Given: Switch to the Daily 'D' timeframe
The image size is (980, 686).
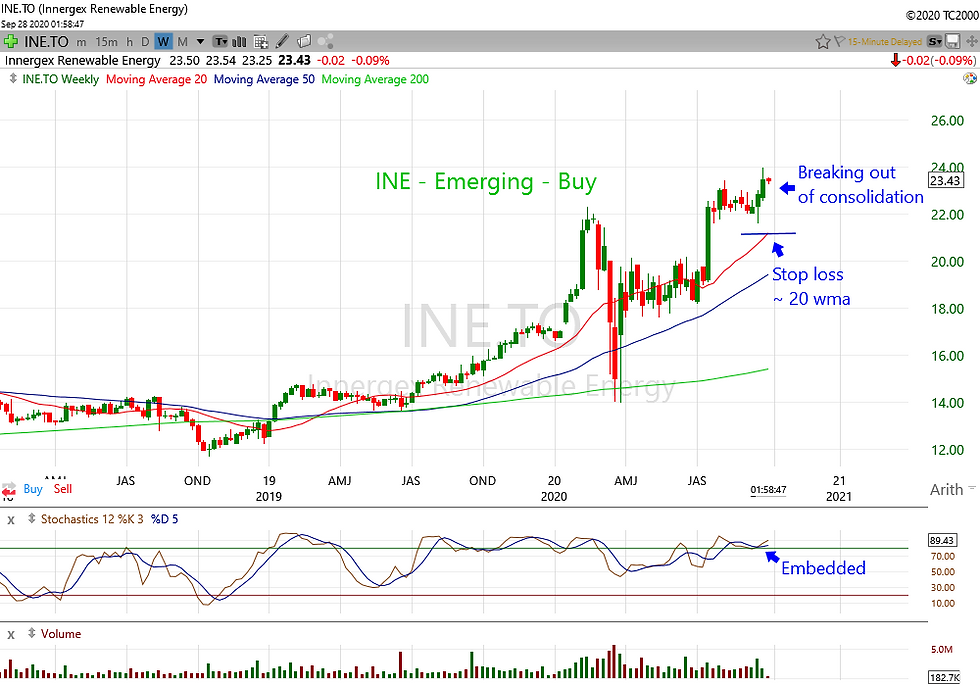Looking at the screenshot, I should click(145, 42).
